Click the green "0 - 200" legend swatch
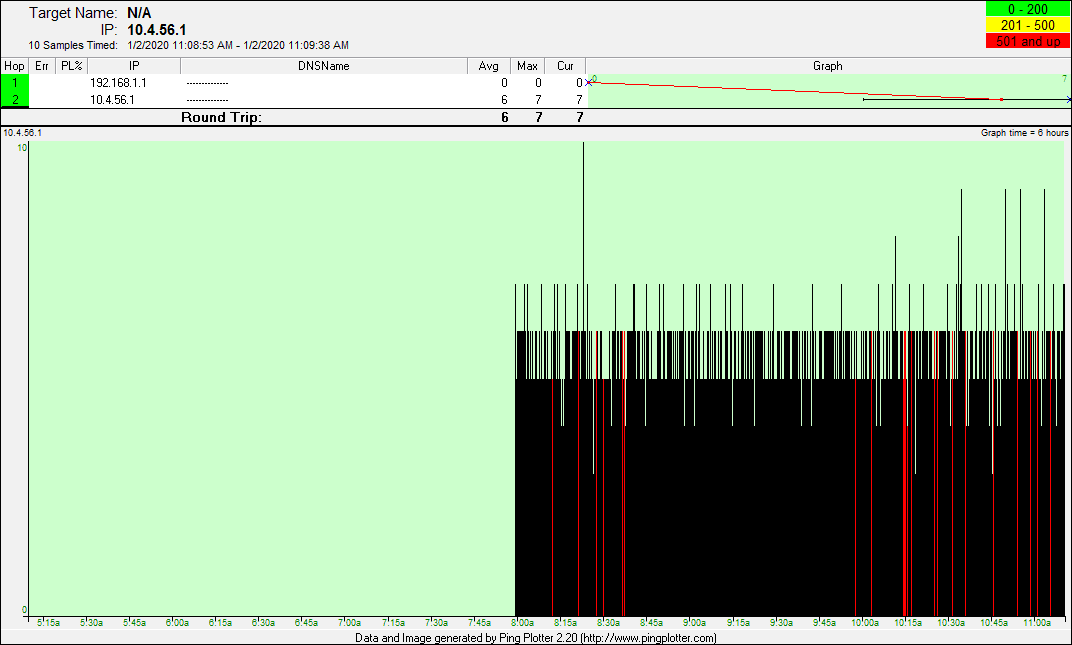This screenshot has width=1072, height=645. pyautogui.click(x=1027, y=9)
